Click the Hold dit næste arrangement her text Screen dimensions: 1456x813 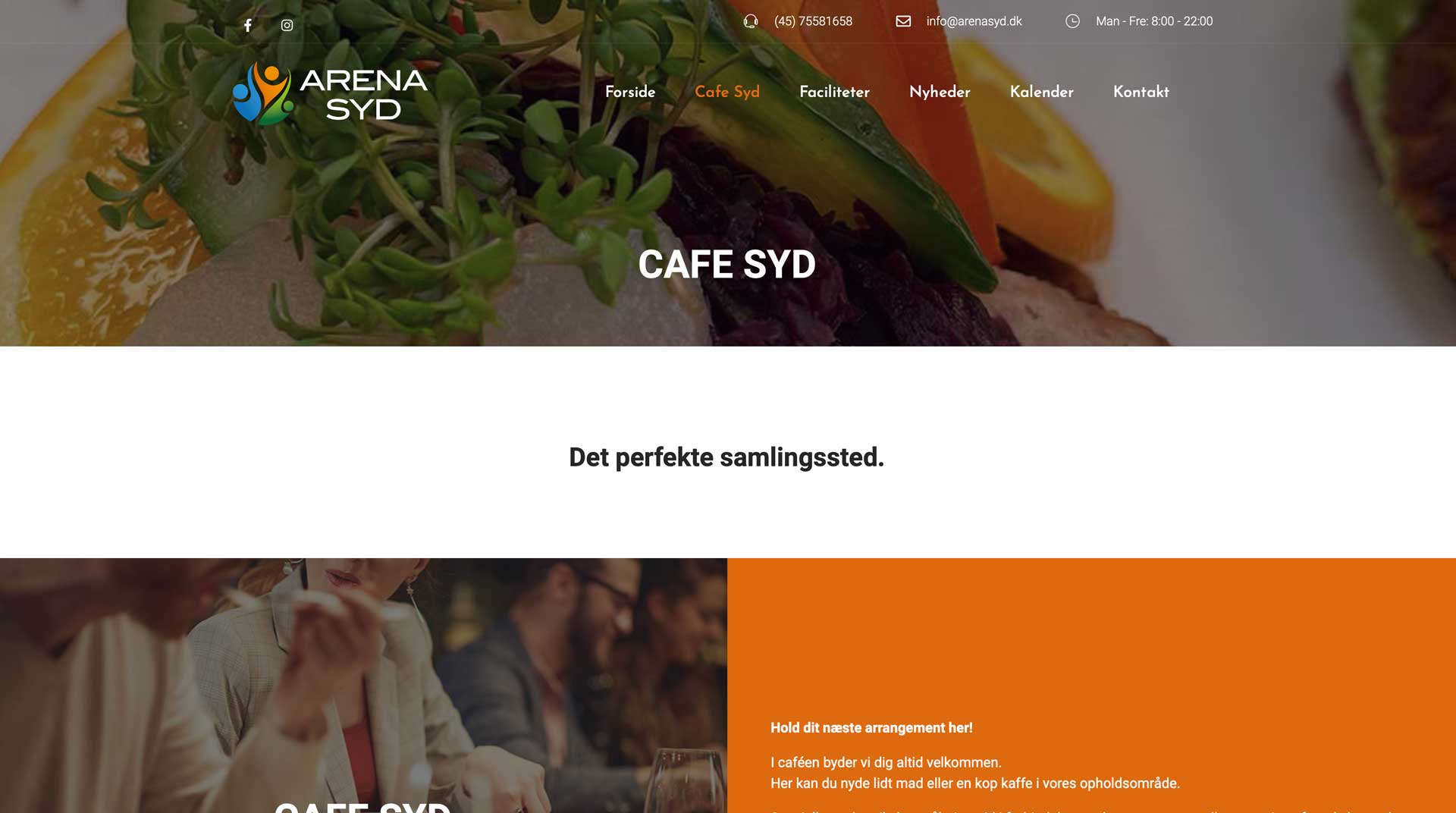[x=871, y=728]
